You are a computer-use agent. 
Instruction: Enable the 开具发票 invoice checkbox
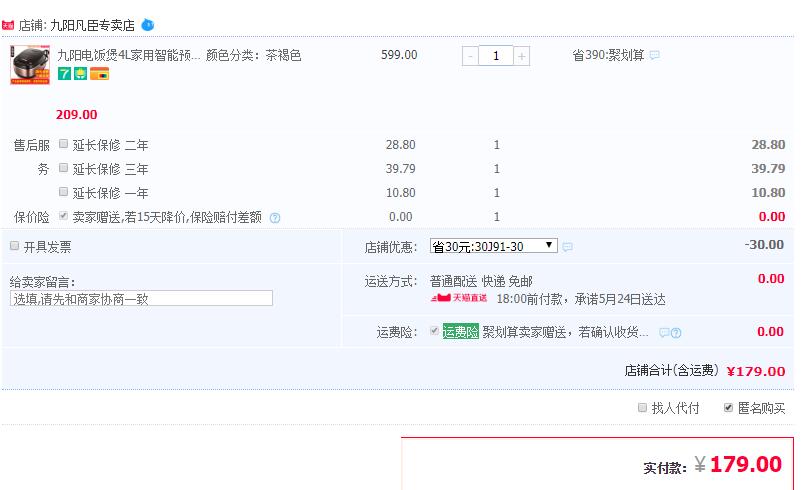coord(14,246)
